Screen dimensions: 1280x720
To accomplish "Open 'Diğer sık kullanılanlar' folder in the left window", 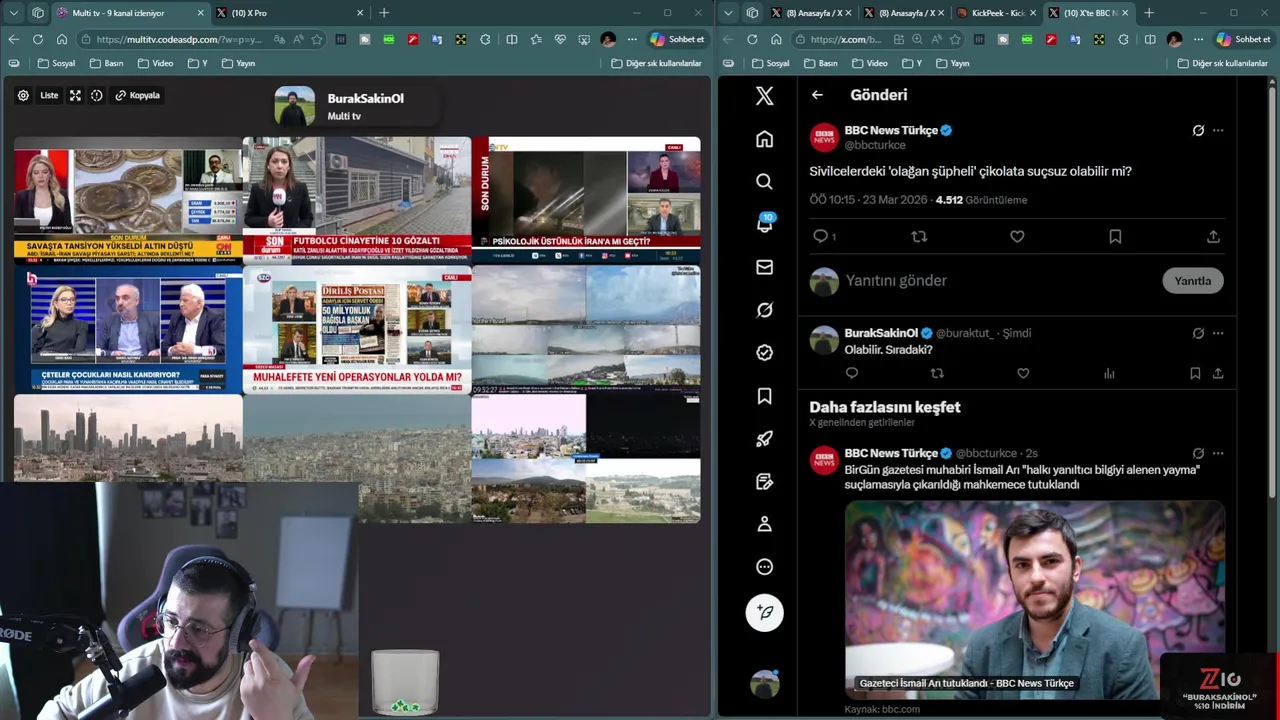I will (656, 63).
